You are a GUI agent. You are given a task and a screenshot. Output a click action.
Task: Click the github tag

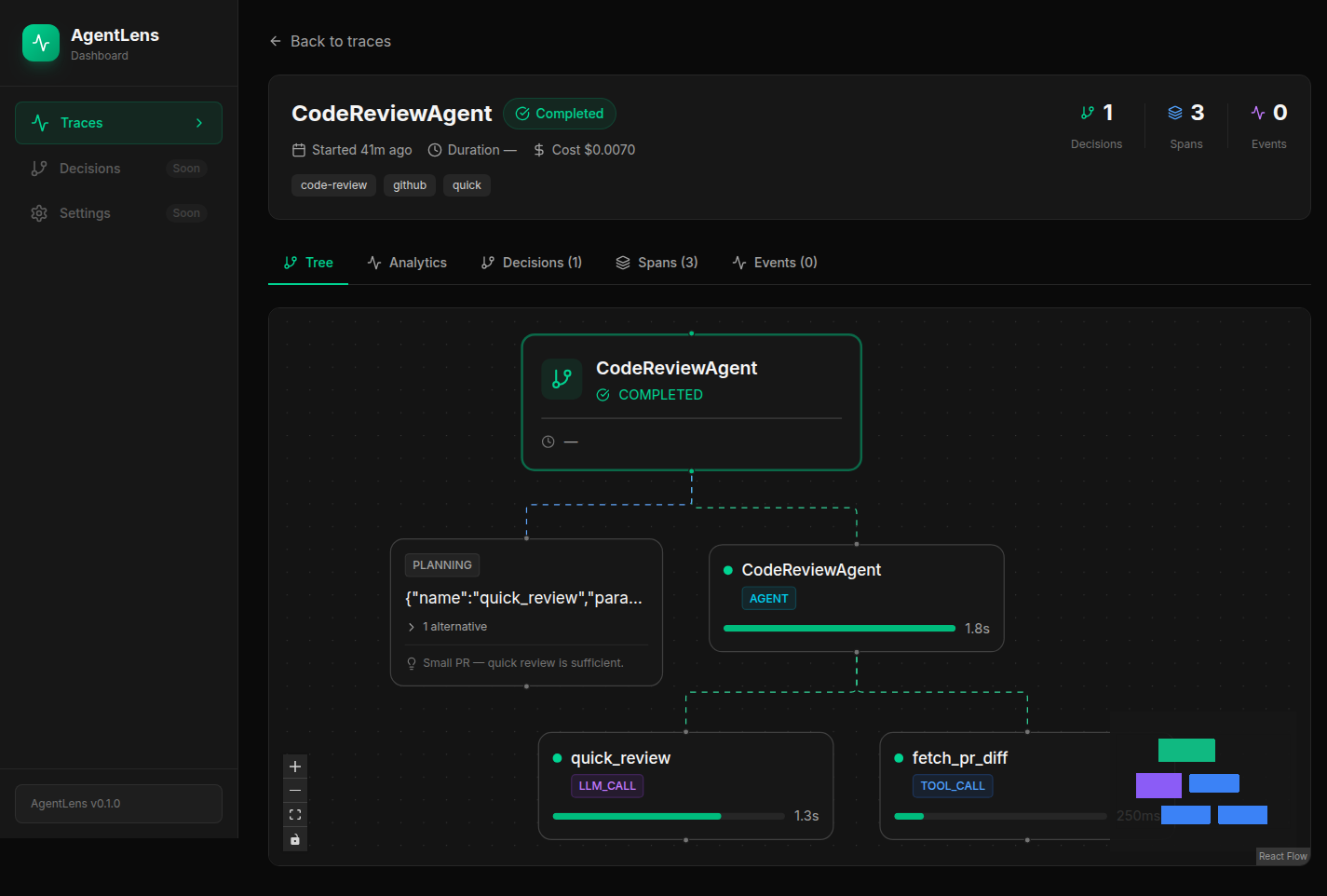pyautogui.click(x=410, y=185)
